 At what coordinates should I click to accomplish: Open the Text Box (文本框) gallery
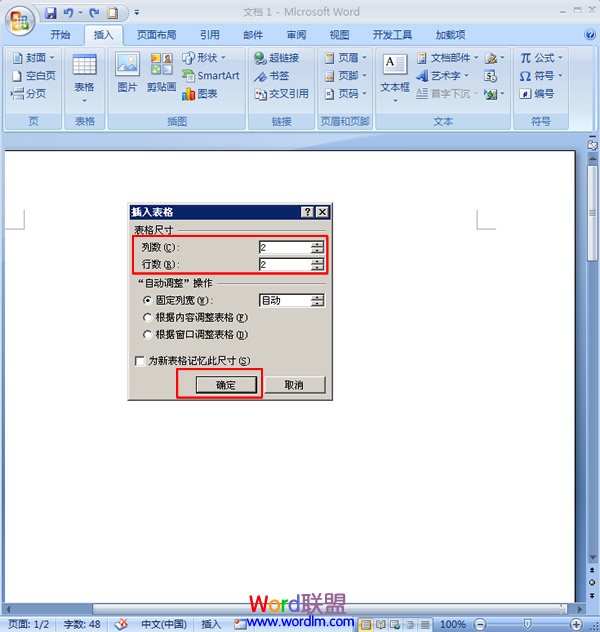[x=395, y=78]
